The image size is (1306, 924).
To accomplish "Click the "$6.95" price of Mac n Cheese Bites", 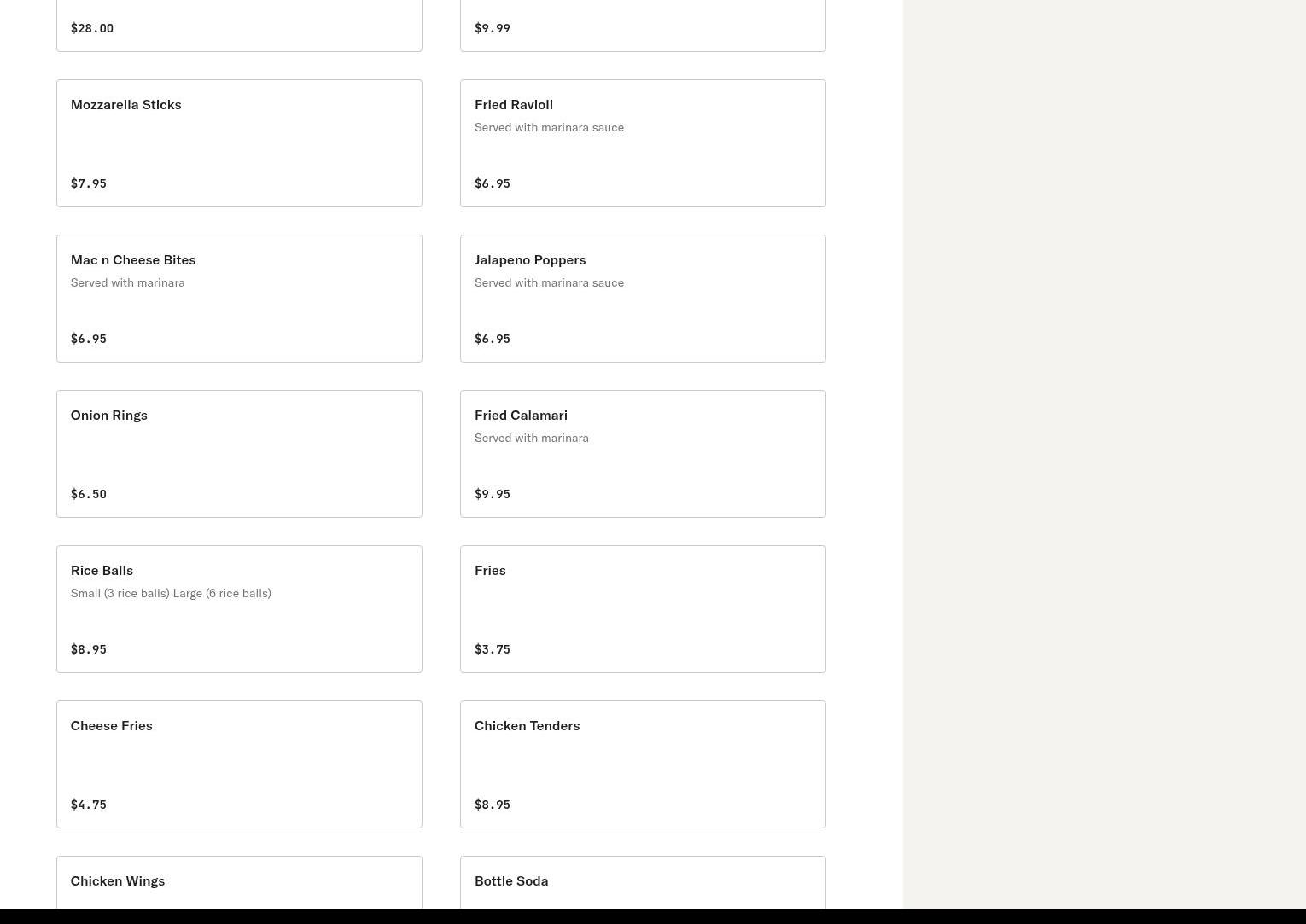I will pyautogui.click(x=89, y=339).
